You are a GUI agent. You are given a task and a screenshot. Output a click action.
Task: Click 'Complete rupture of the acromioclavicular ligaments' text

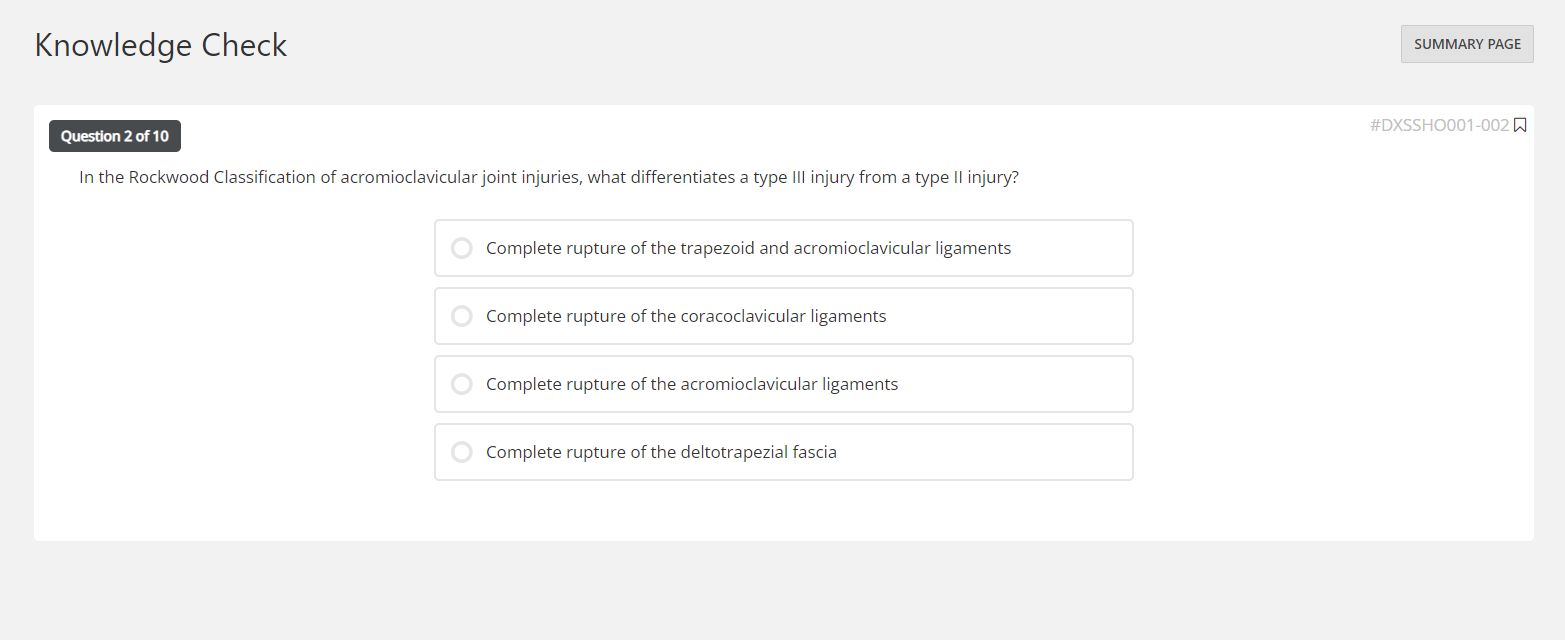[692, 384]
